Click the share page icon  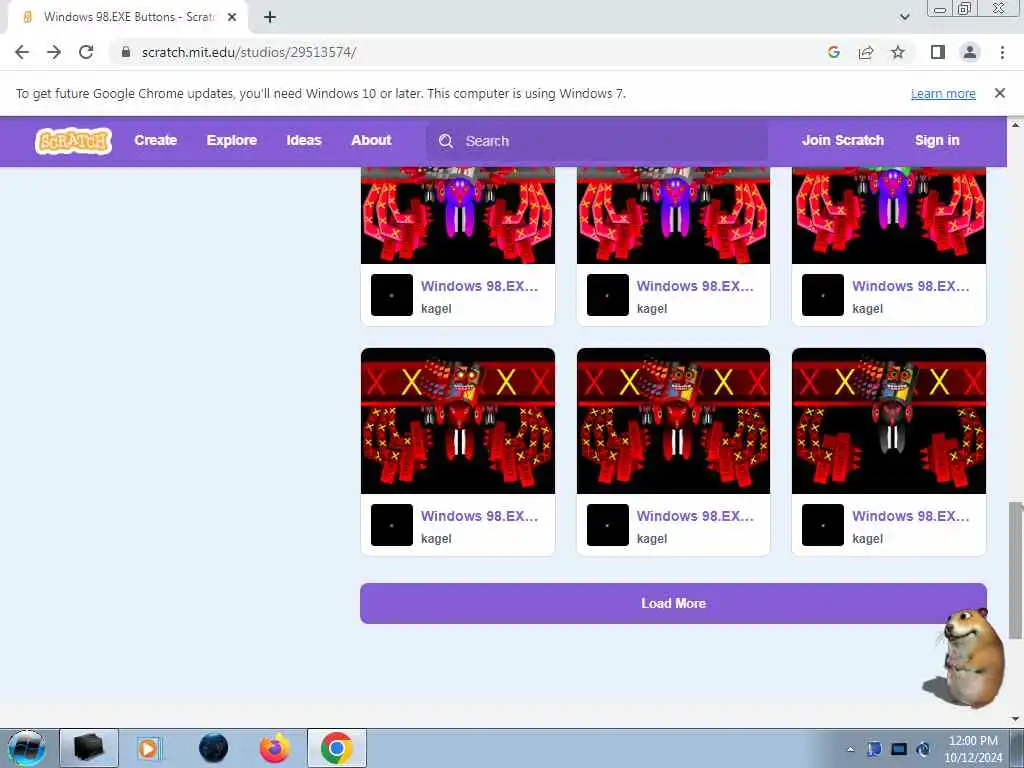[866, 52]
